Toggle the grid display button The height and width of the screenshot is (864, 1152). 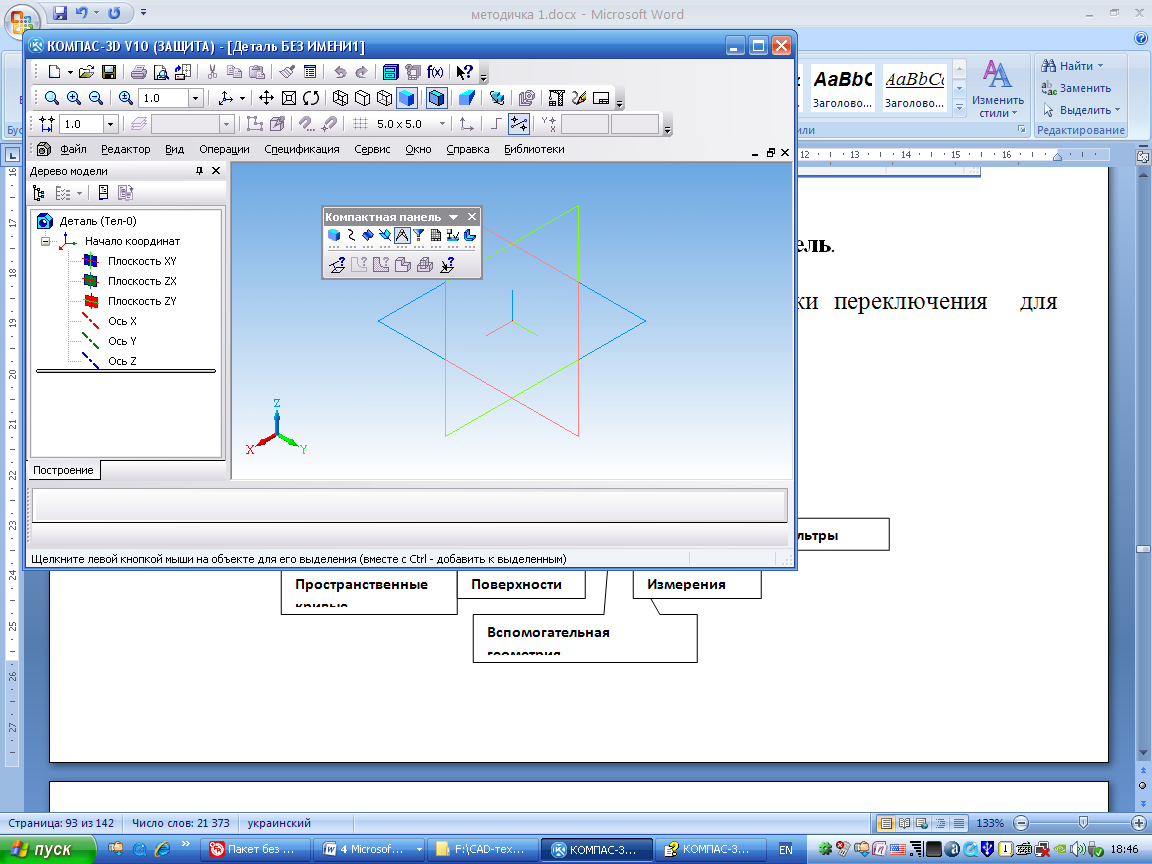(x=359, y=124)
